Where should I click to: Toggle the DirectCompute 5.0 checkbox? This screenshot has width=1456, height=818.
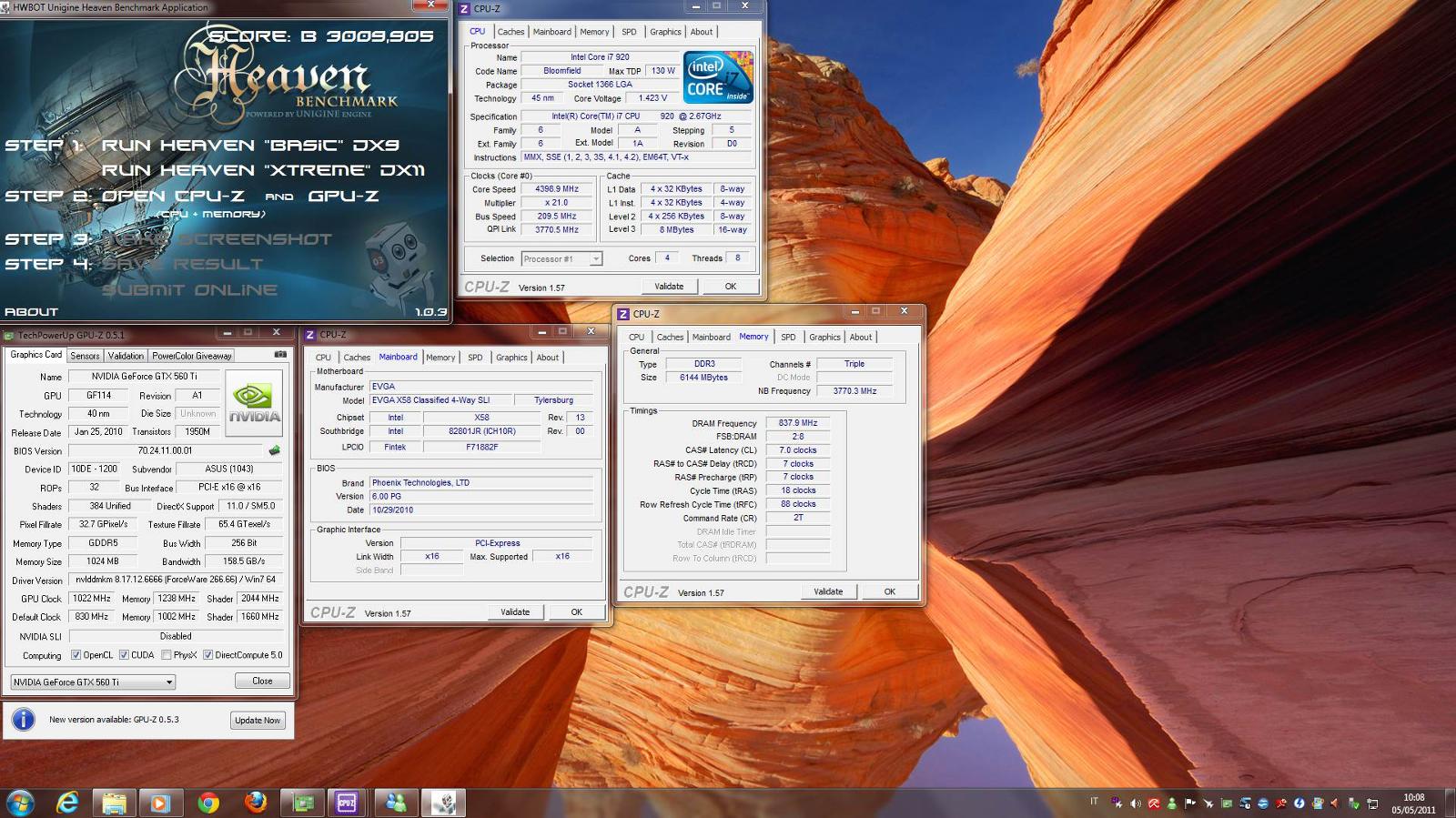(207, 655)
